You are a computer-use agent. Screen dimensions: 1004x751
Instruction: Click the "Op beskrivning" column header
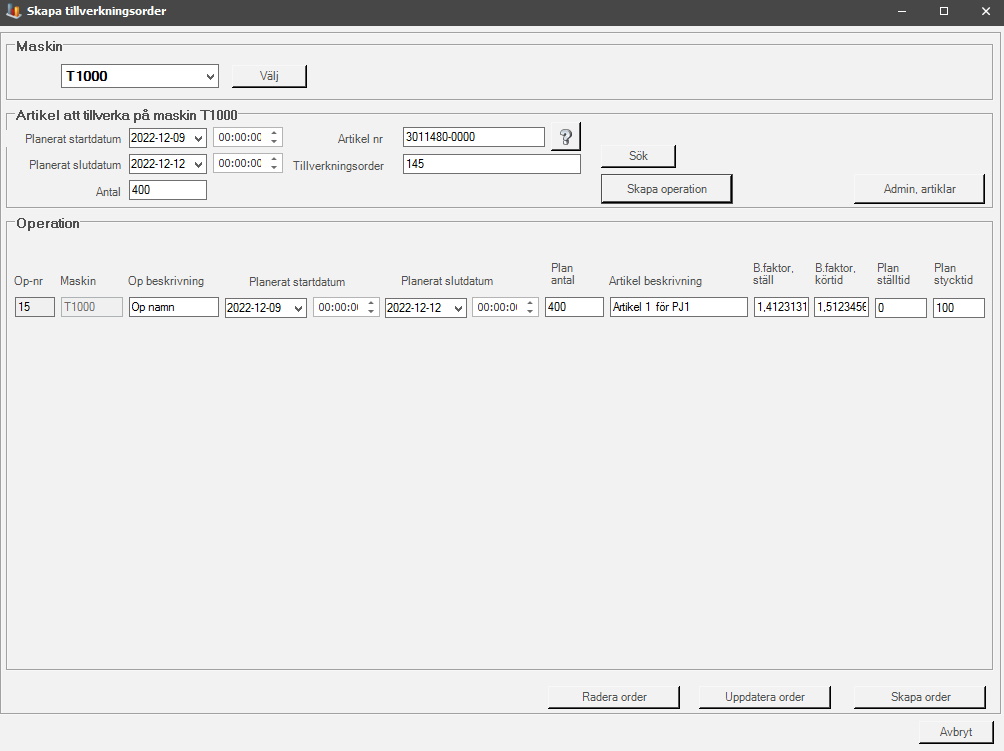click(166, 281)
